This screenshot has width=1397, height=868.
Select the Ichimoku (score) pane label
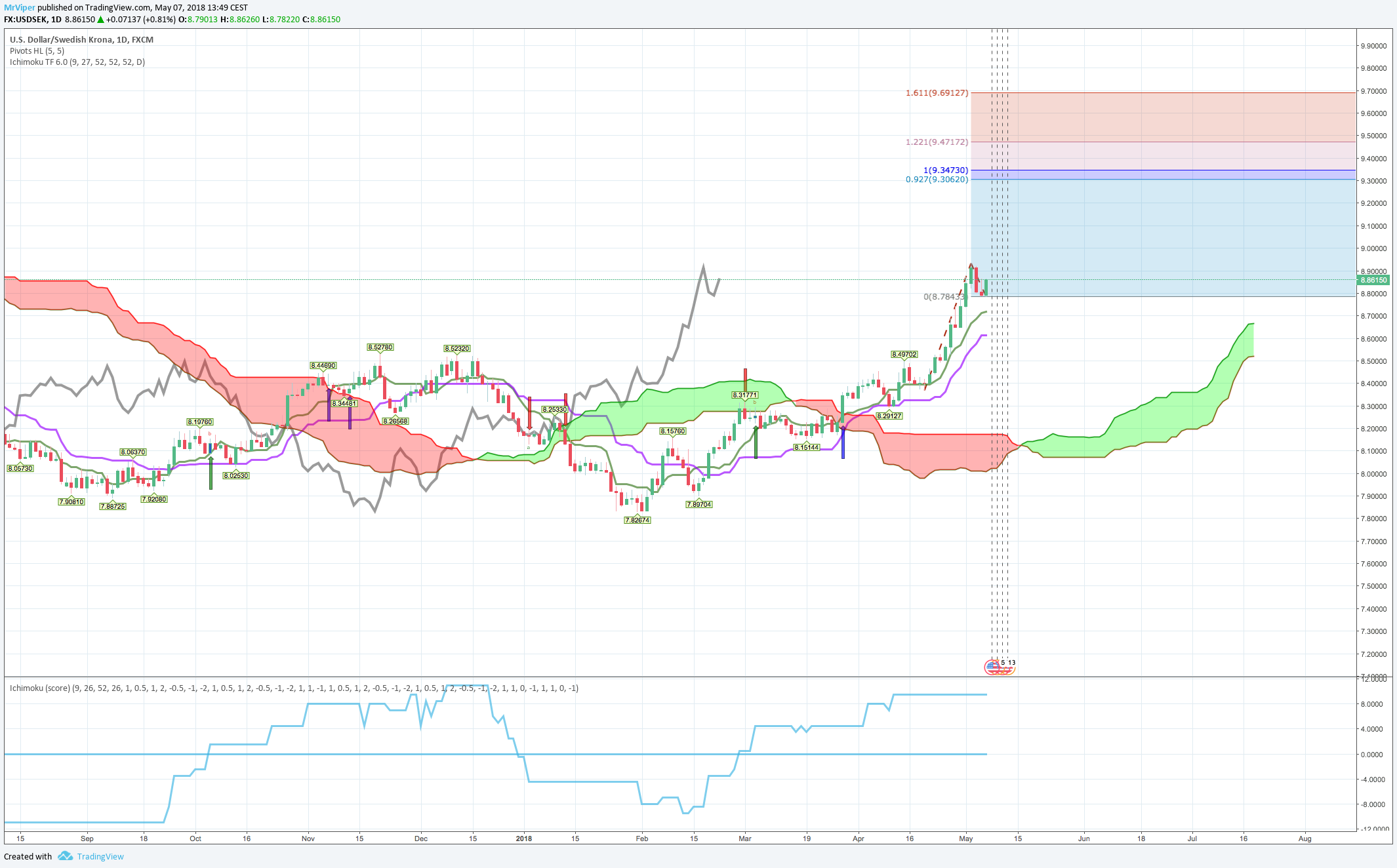[x=294, y=688]
